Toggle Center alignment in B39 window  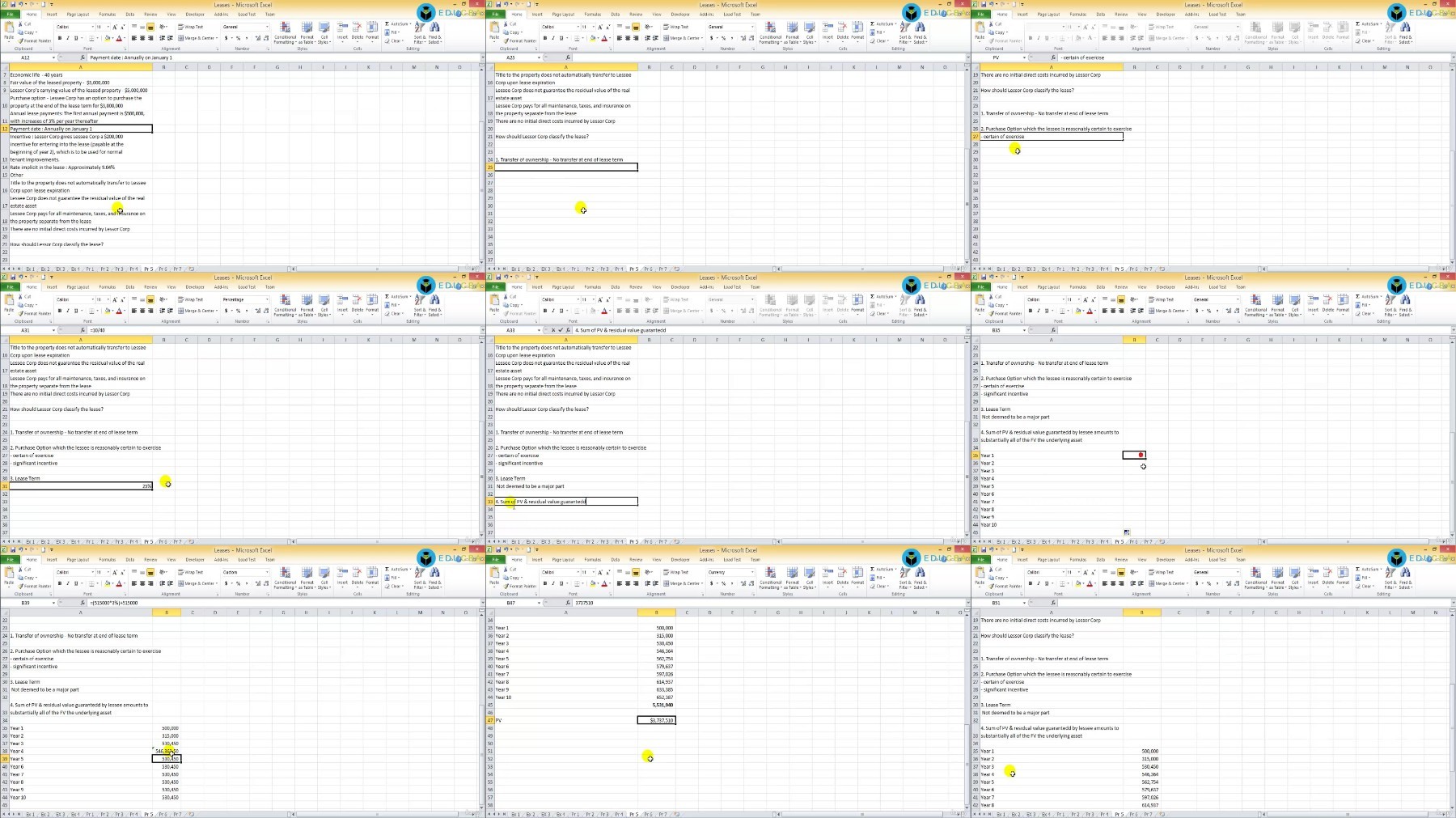pos(142,583)
